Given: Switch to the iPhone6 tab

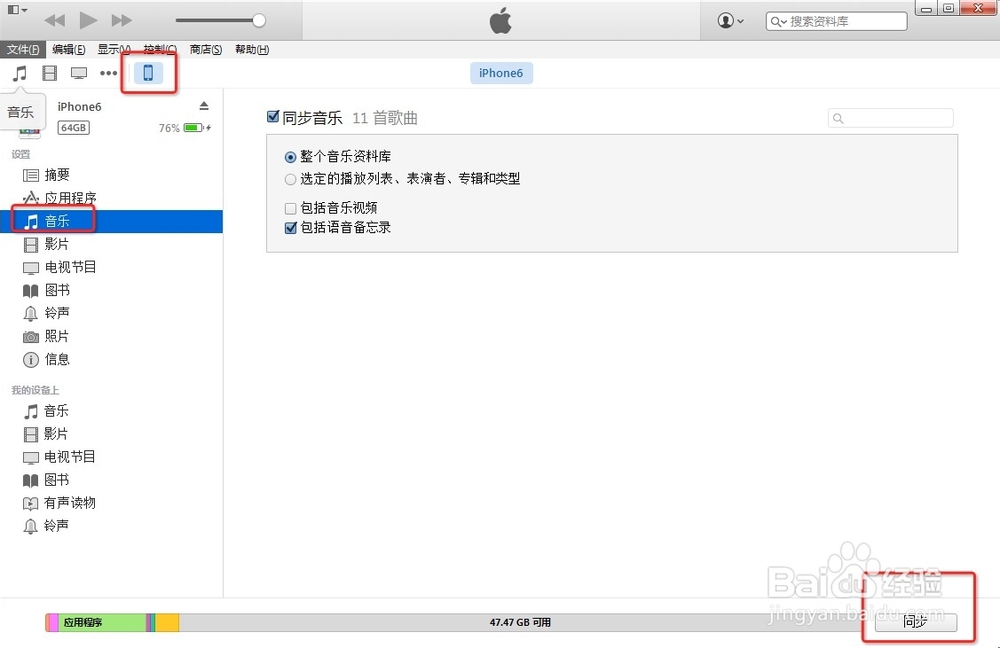Looking at the screenshot, I should (x=501, y=72).
